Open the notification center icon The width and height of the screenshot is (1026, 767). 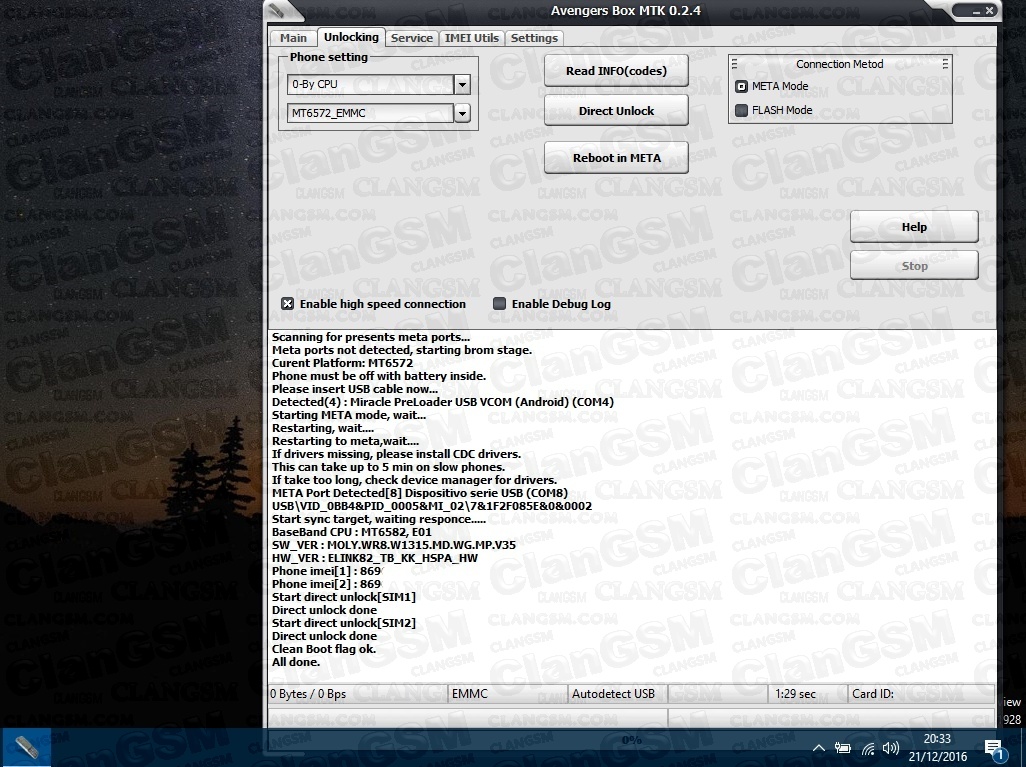click(x=994, y=749)
